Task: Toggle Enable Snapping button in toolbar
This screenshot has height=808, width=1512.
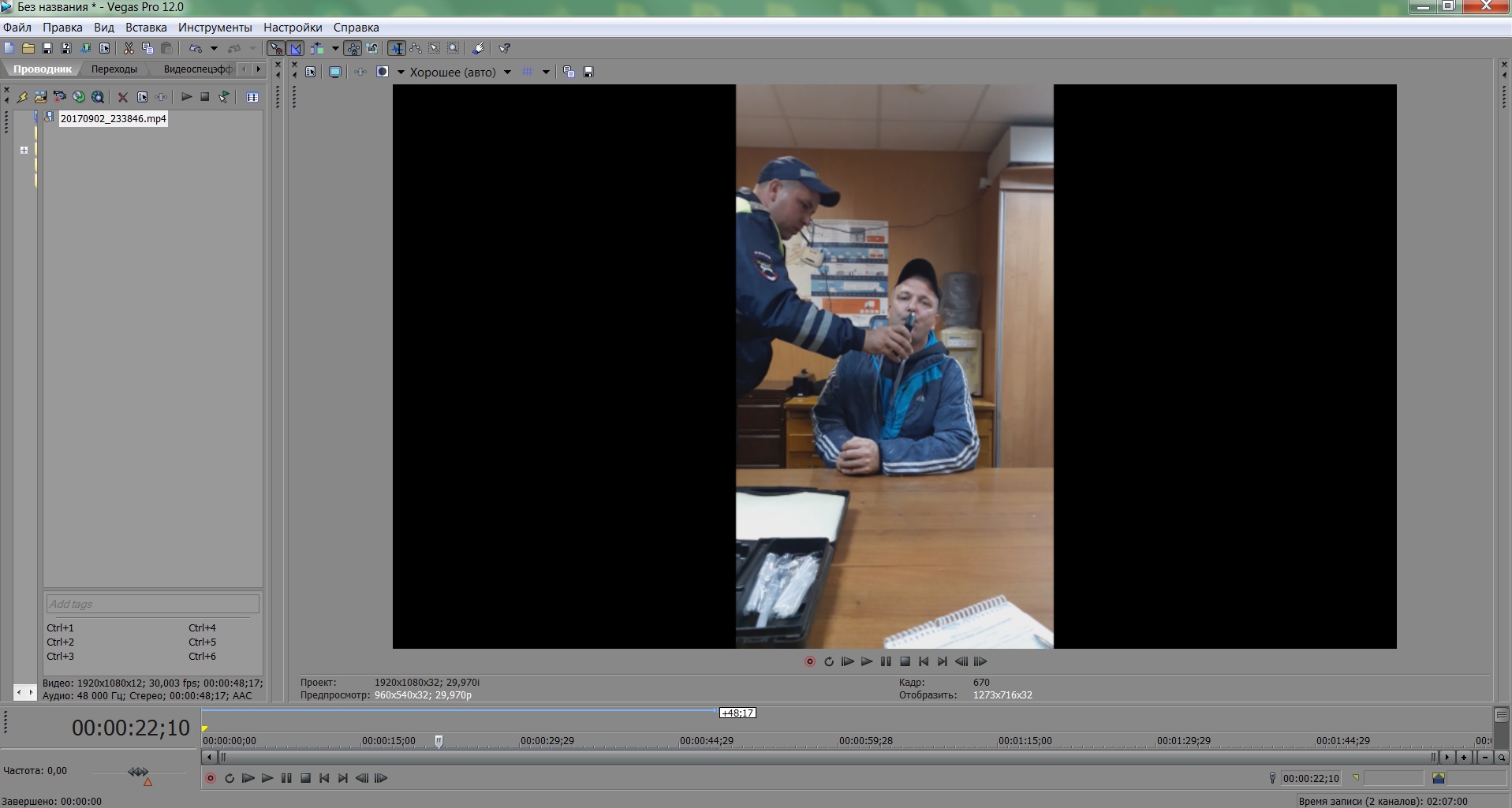Action: [x=276, y=48]
